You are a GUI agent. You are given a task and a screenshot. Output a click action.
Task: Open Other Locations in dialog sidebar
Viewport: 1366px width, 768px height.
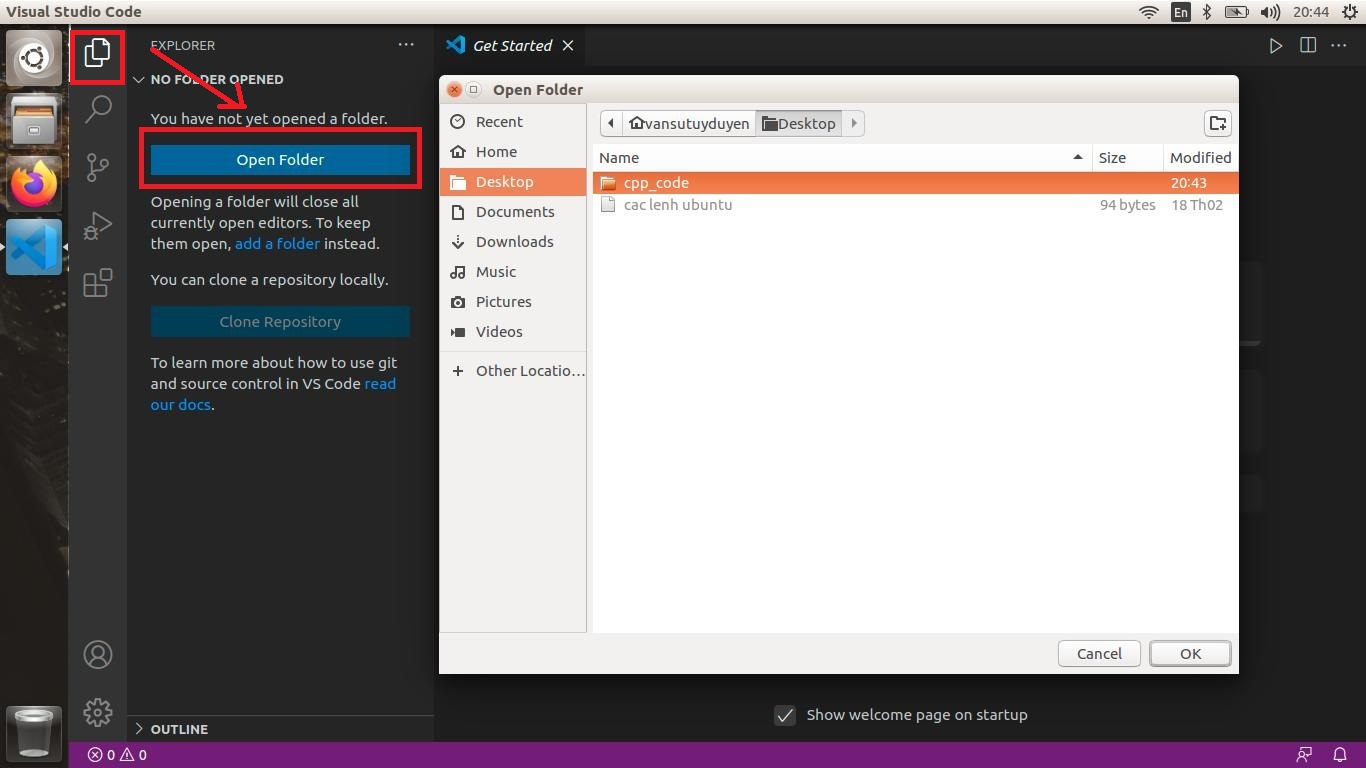(x=513, y=370)
